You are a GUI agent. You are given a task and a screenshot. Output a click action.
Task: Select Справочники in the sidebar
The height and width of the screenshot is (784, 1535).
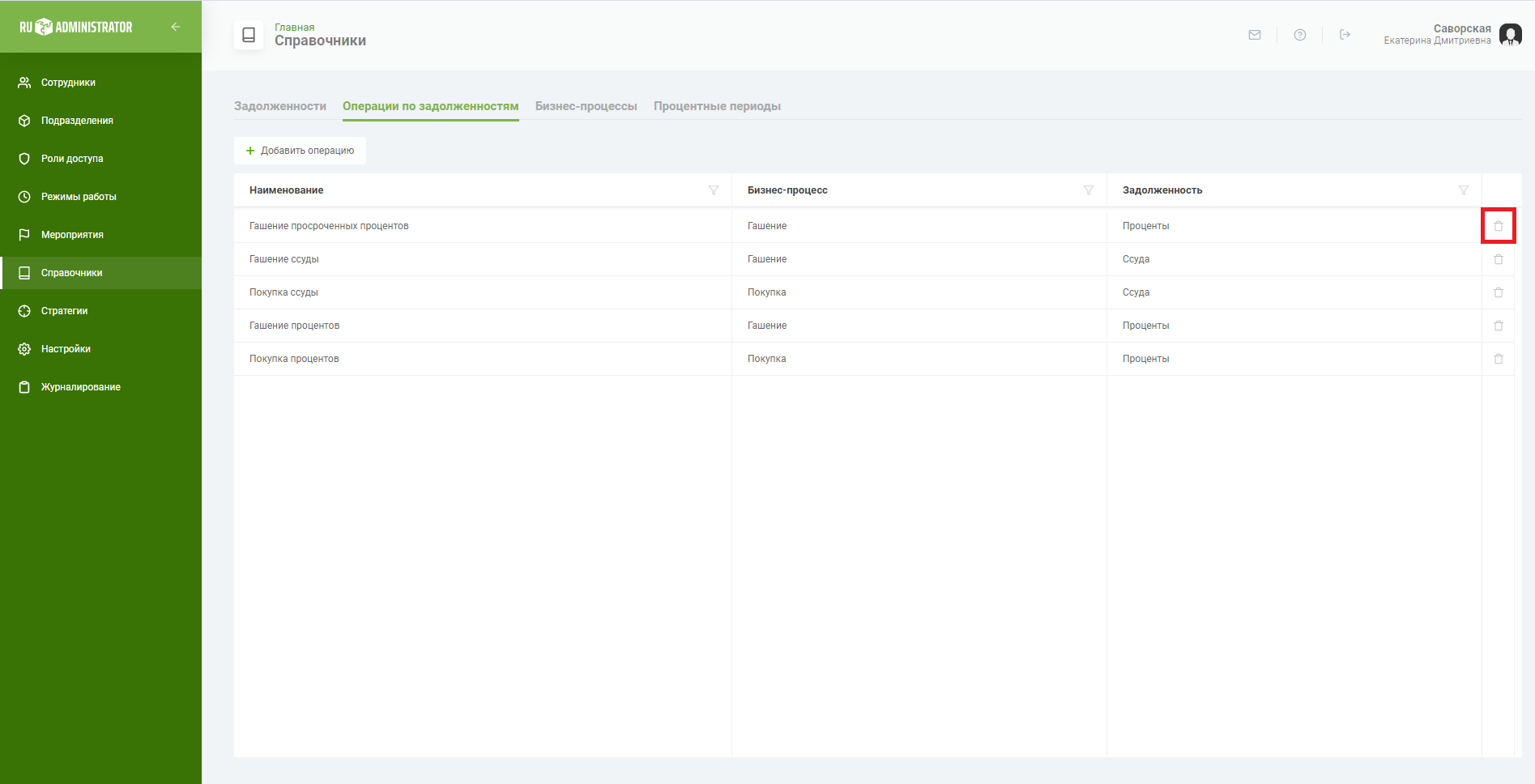[101, 273]
